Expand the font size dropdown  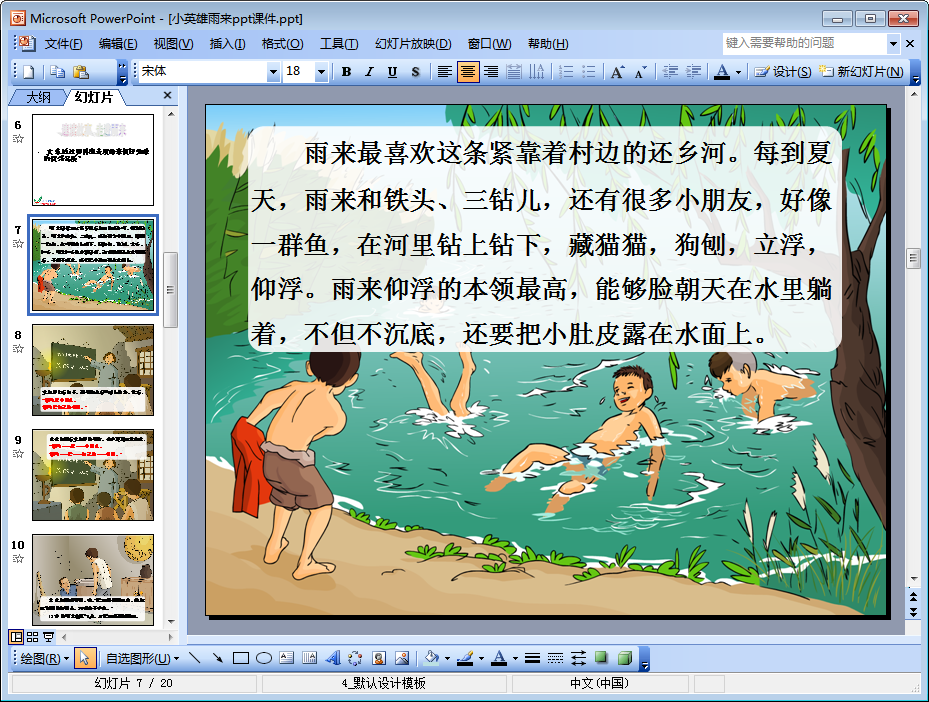[x=321, y=72]
